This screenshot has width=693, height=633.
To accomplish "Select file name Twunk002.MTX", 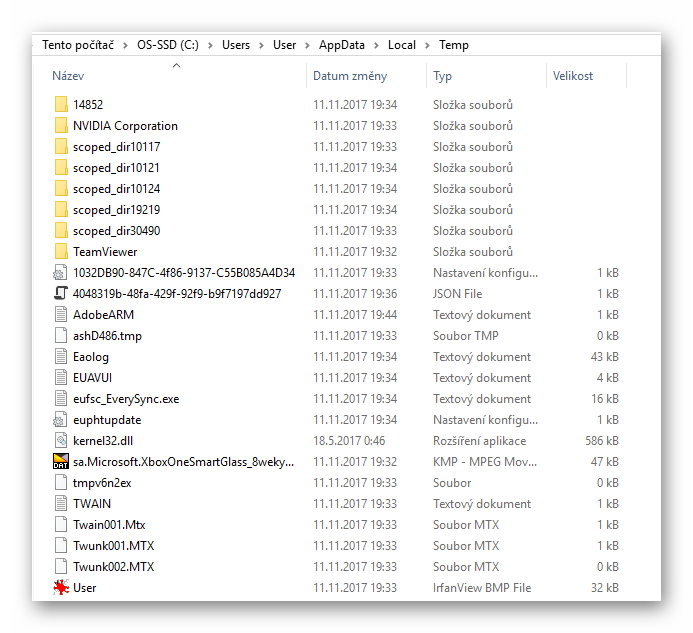I will click(114, 567).
